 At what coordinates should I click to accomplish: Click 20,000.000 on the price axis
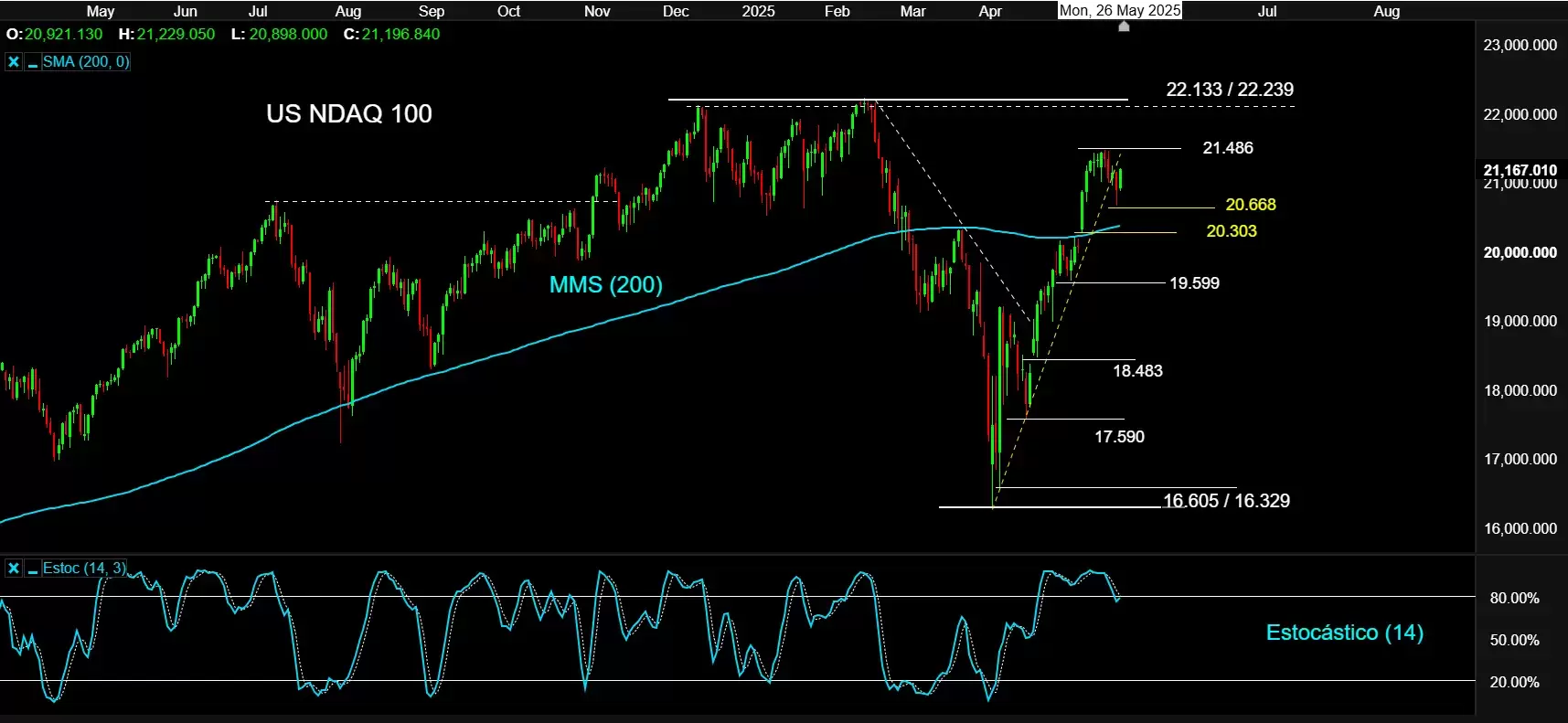point(1520,252)
